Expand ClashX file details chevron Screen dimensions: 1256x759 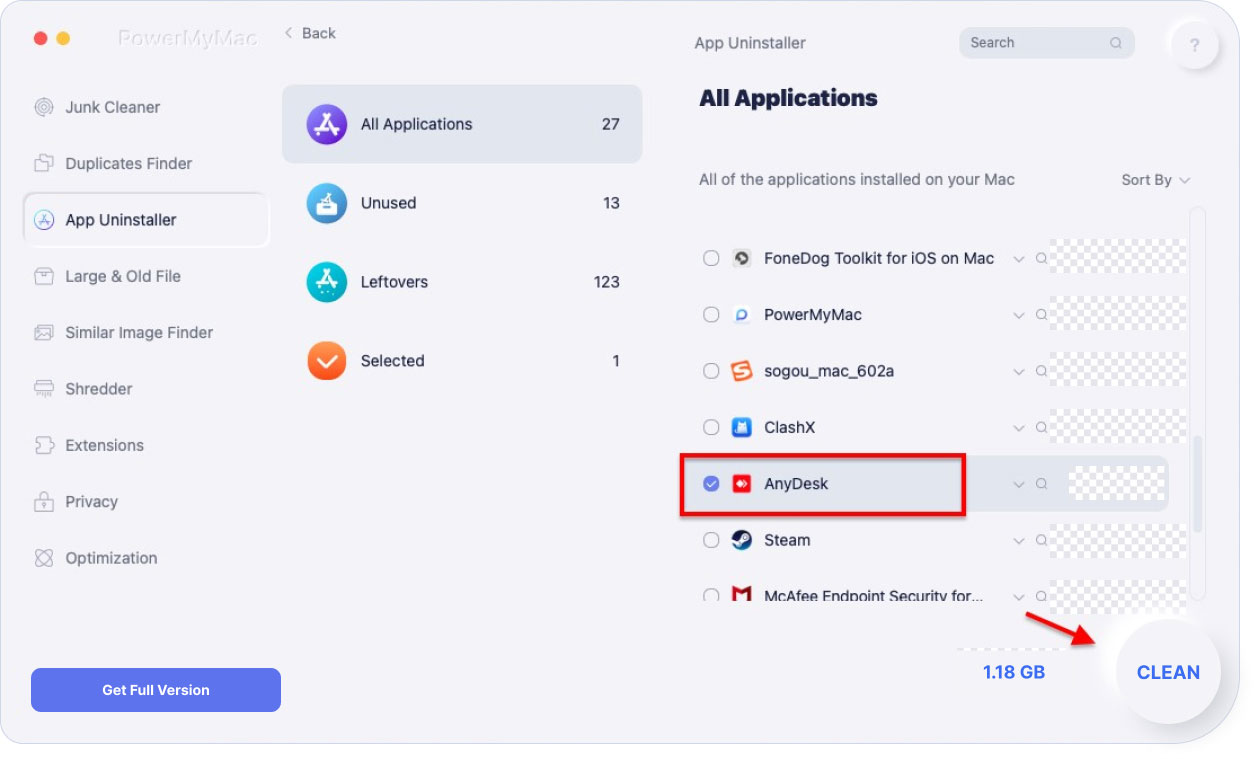point(1019,428)
